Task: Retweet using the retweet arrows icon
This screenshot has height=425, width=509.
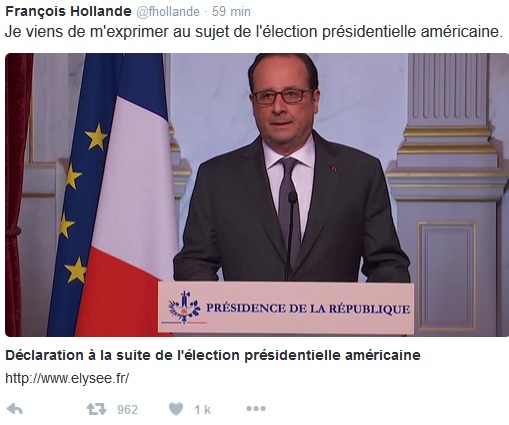Action: point(96,409)
